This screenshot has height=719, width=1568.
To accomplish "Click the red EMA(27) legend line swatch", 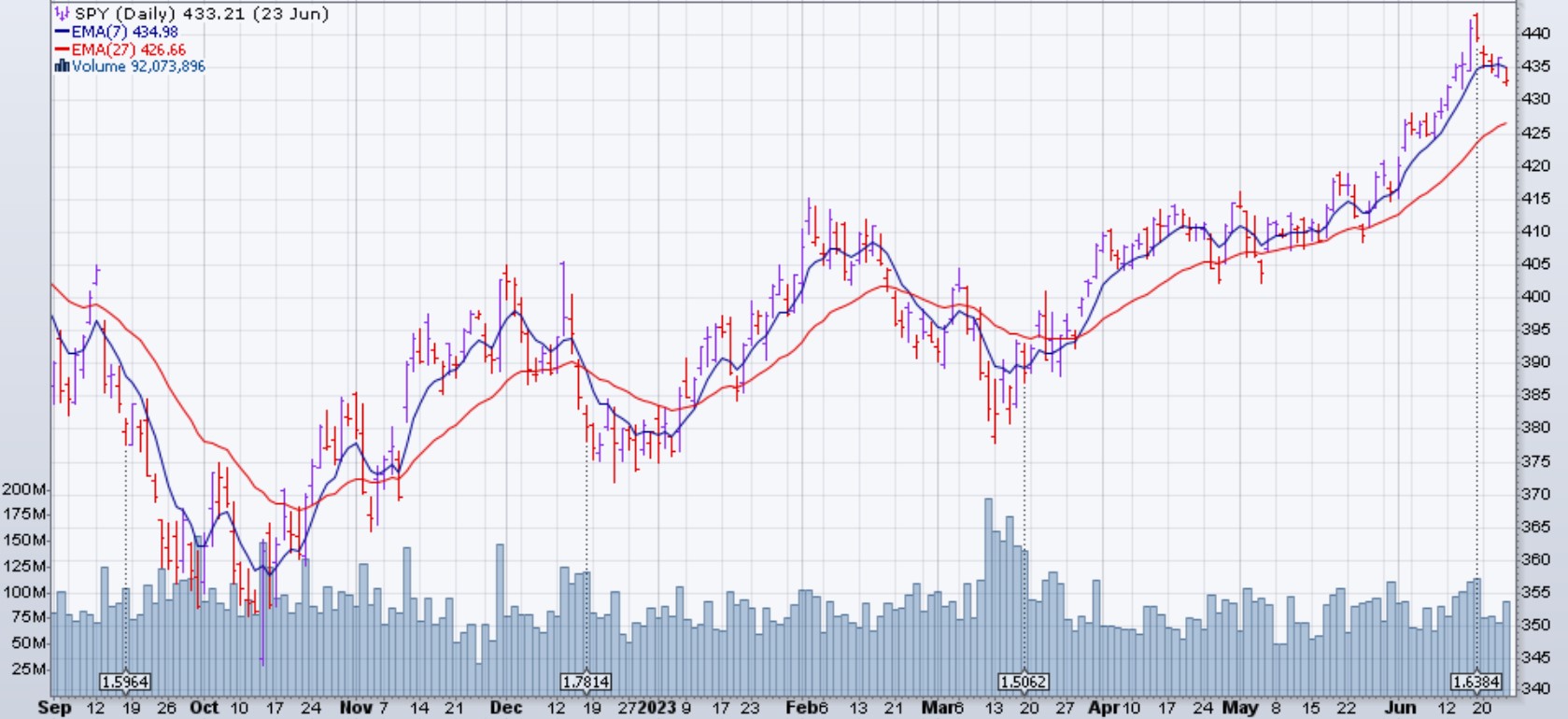I will pos(62,49).
